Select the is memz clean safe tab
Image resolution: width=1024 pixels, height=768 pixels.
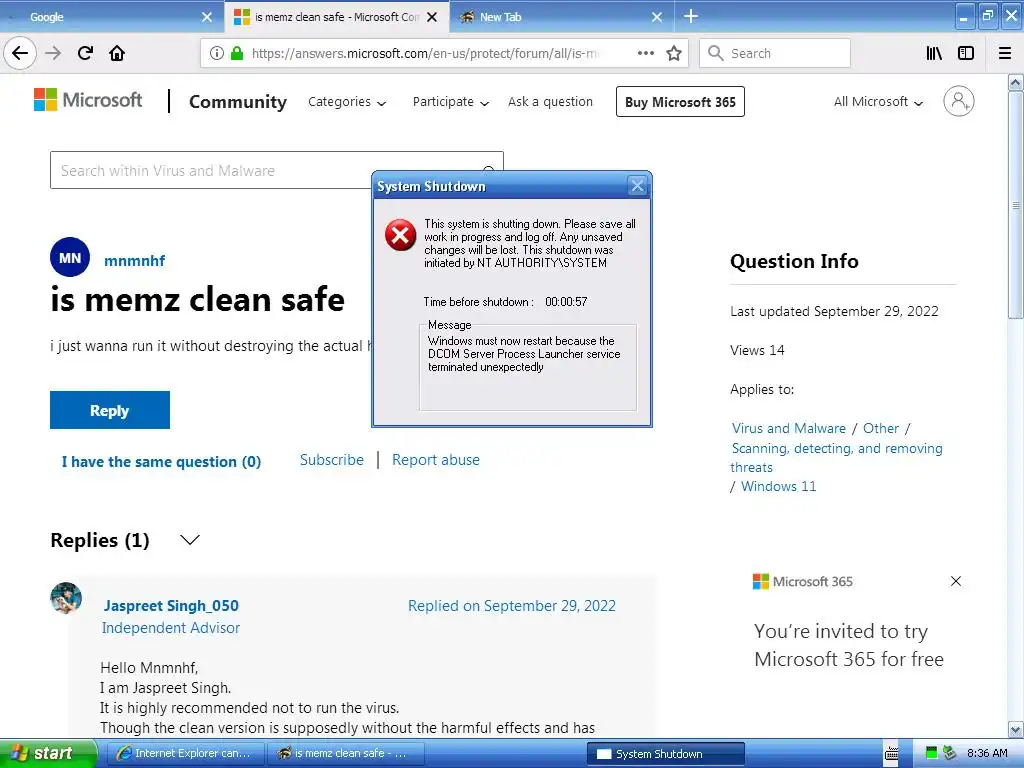(336, 17)
